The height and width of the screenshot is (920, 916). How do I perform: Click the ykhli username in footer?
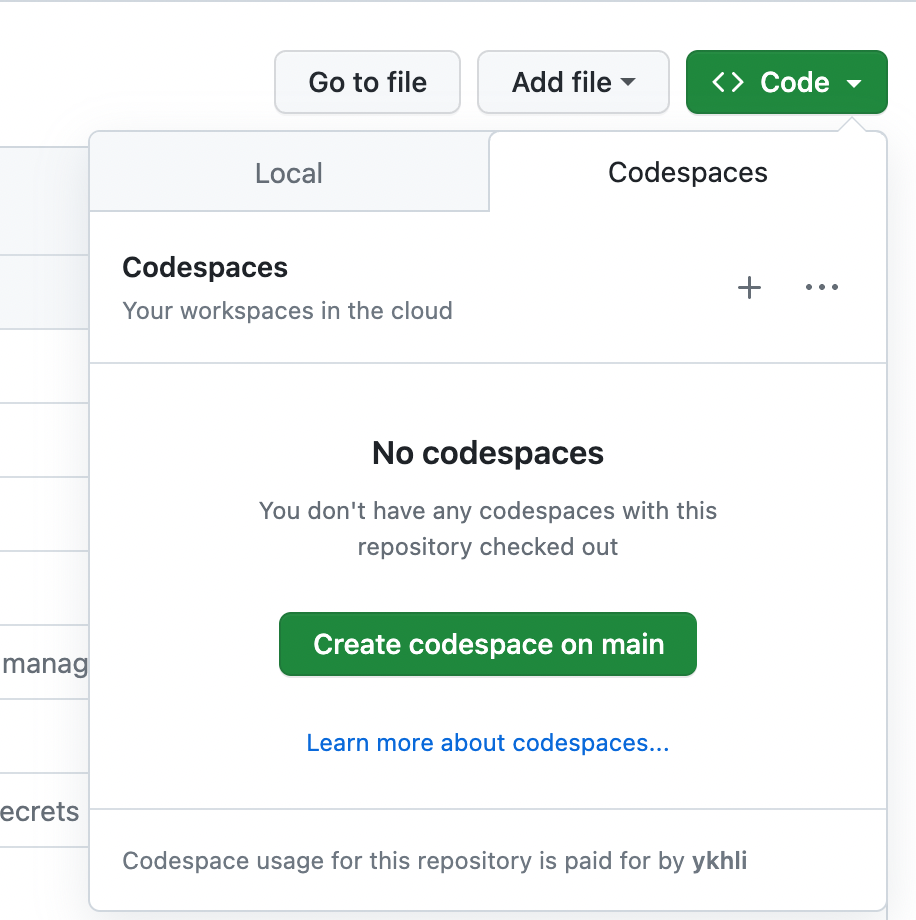(x=719, y=861)
